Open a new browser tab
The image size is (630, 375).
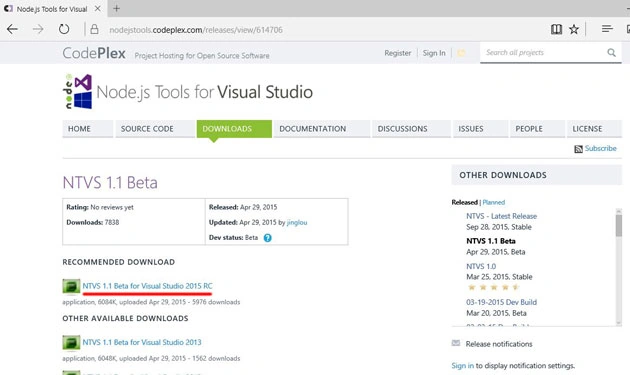click(x=117, y=8)
